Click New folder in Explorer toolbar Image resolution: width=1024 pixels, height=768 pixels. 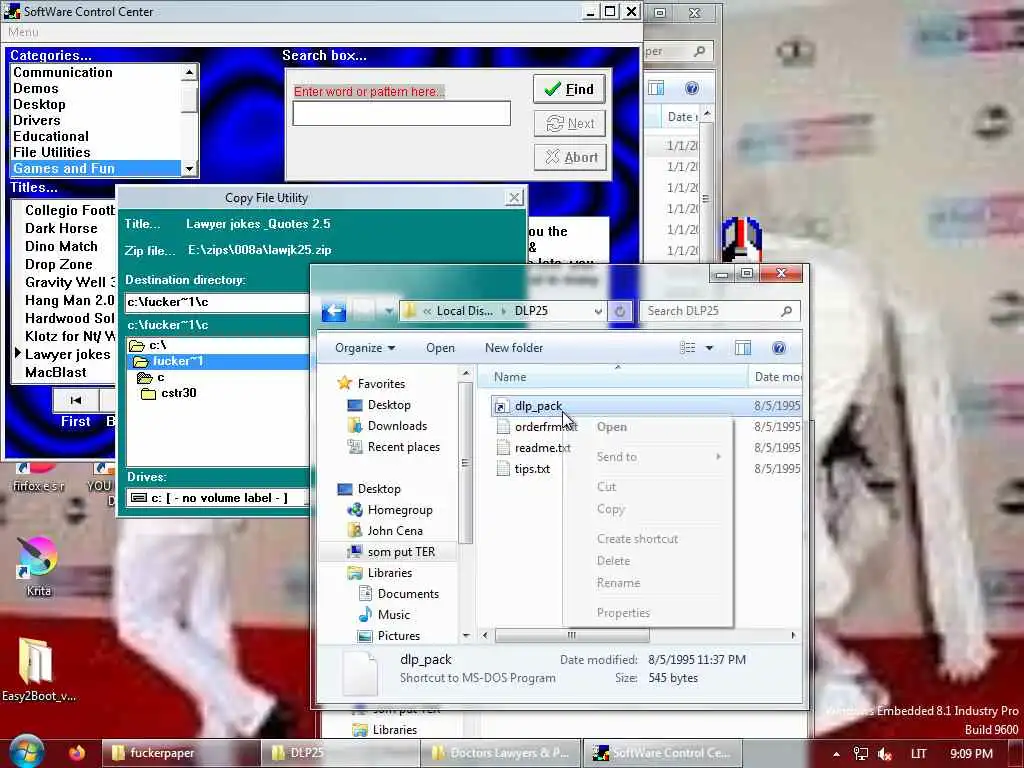514,348
